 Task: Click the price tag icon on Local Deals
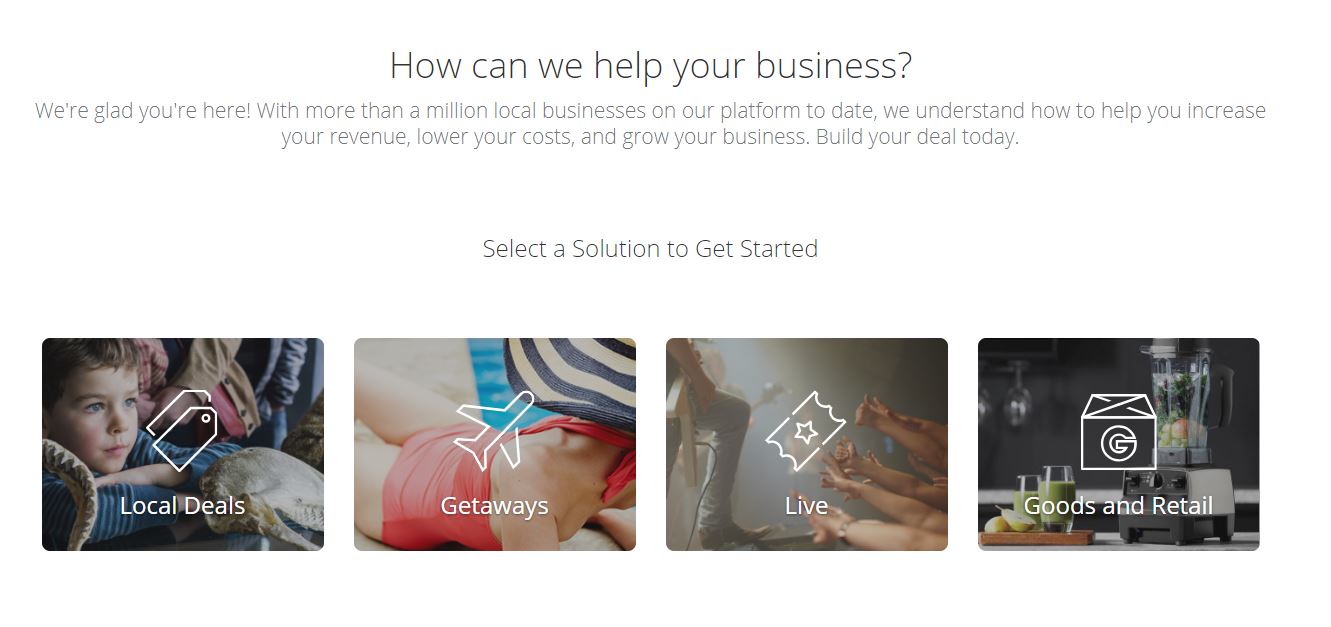(182, 430)
